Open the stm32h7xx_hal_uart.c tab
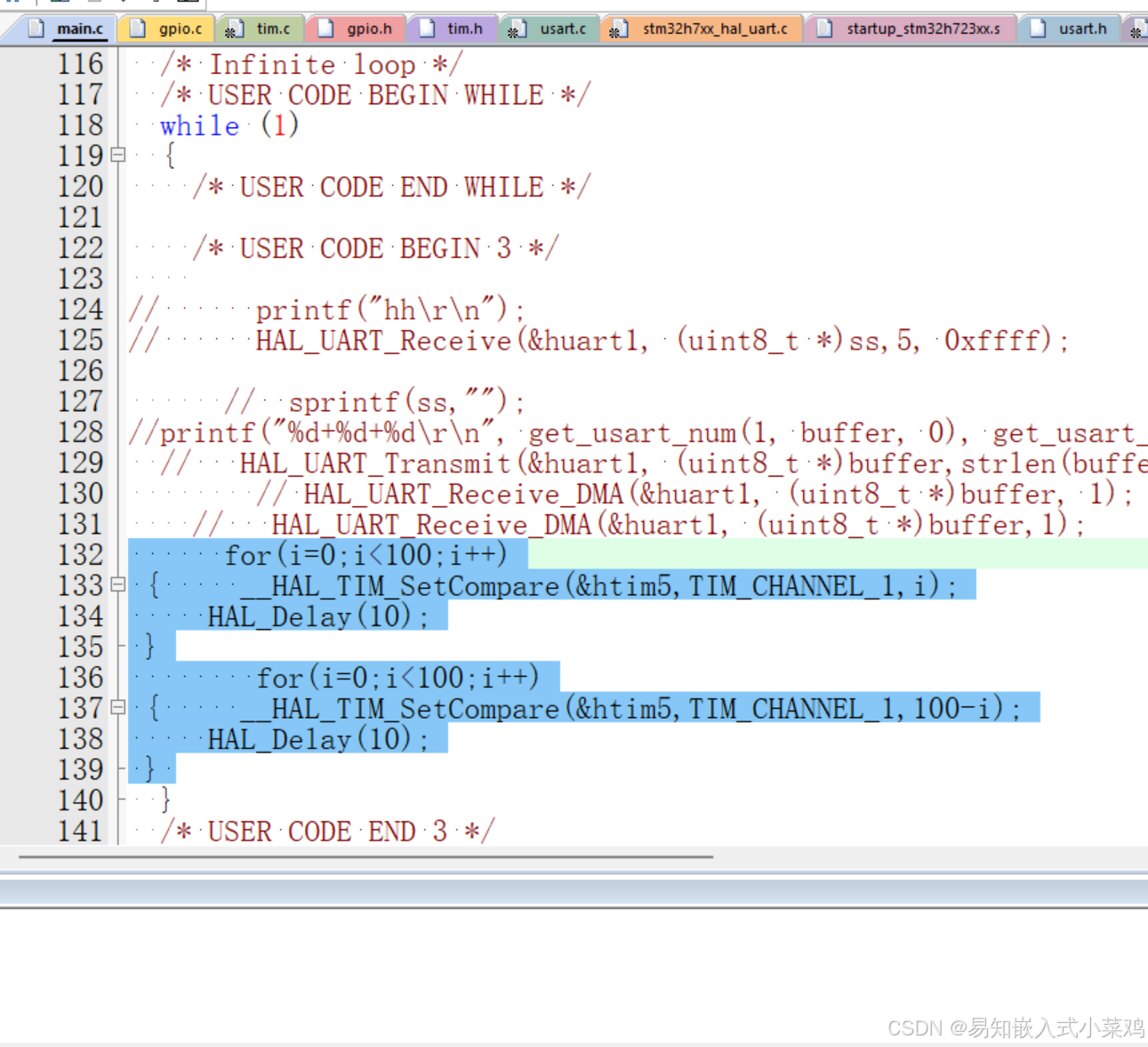Viewport: 1148px width, 1047px height. [x=702, y=28]
